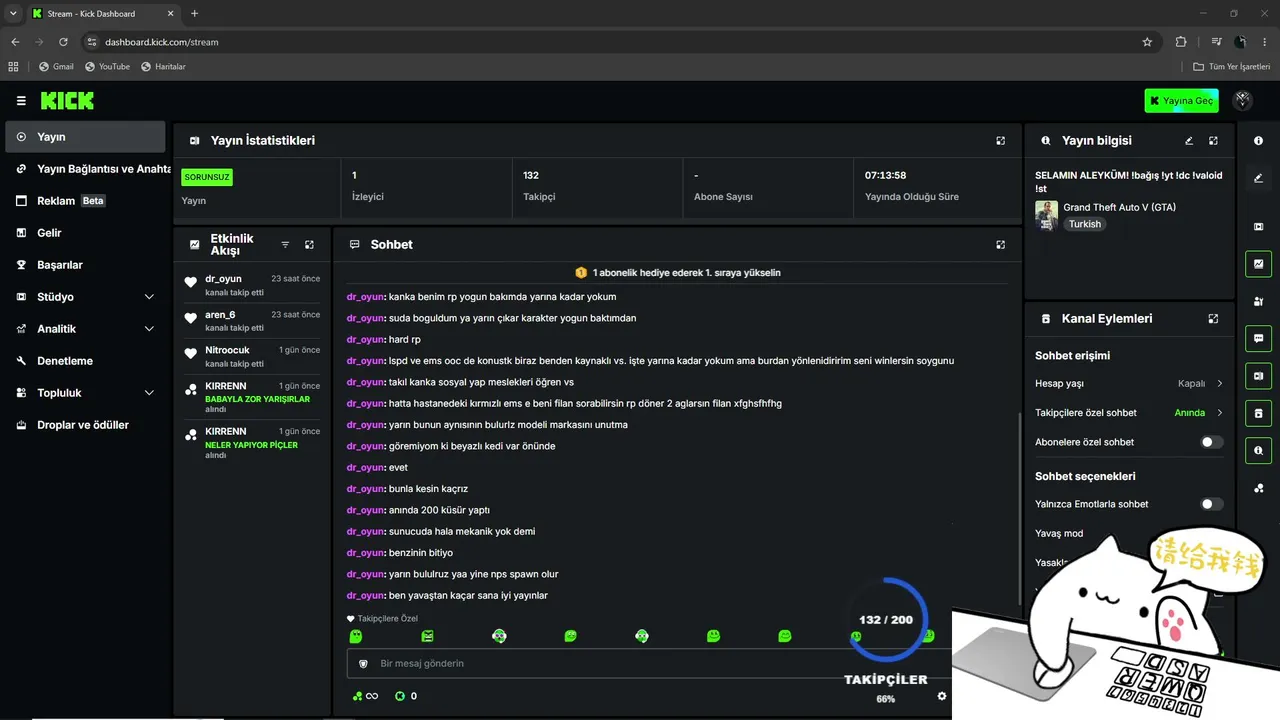Edit stream info with the pencil in Yayın bilgisi
The height and width of the screenshot is (720, 1280).
[x=1189, y=141]
